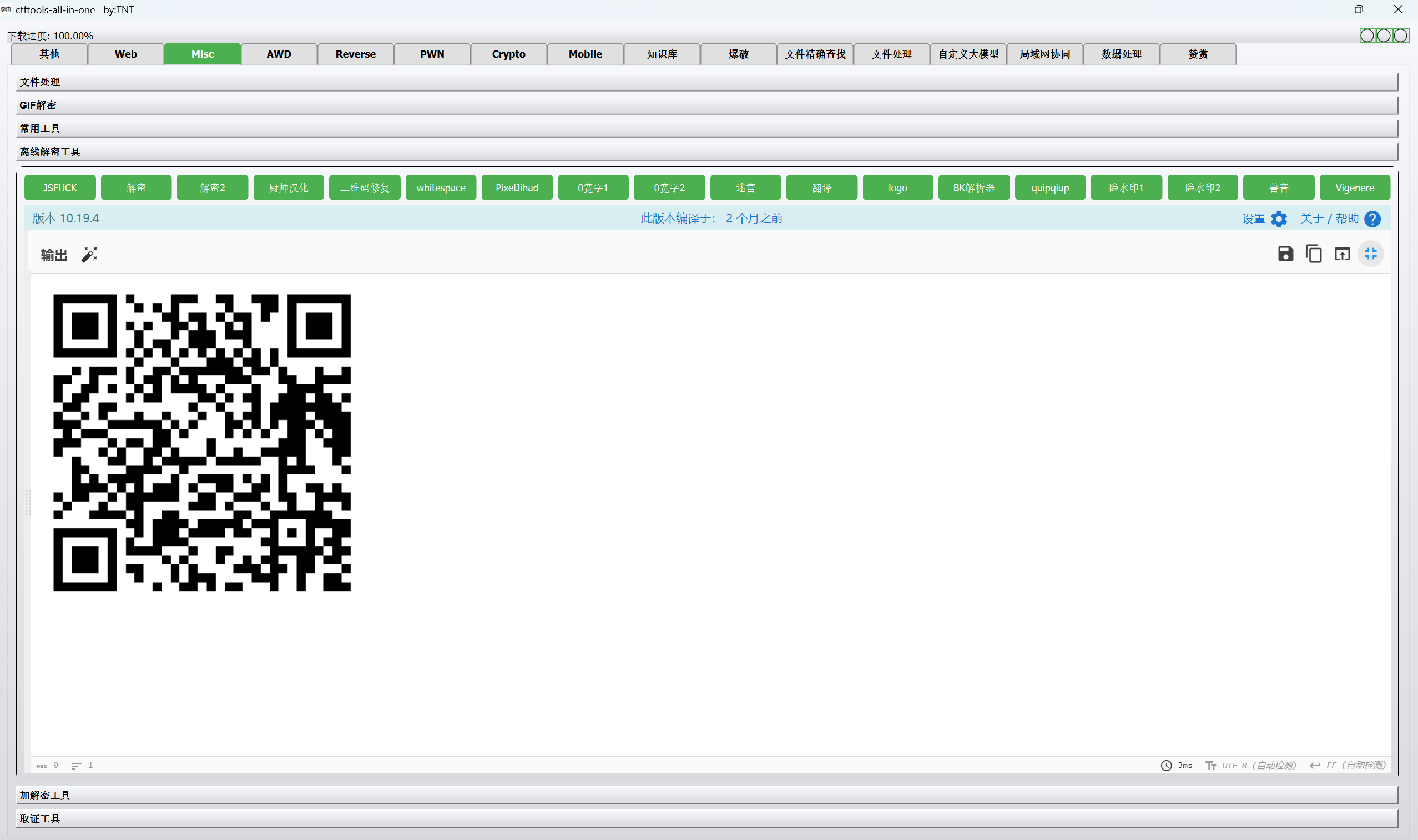Copy output to clipboard icon
Screen dimensions: 1418x840
pyautogui.click(x=1314, y=254)
